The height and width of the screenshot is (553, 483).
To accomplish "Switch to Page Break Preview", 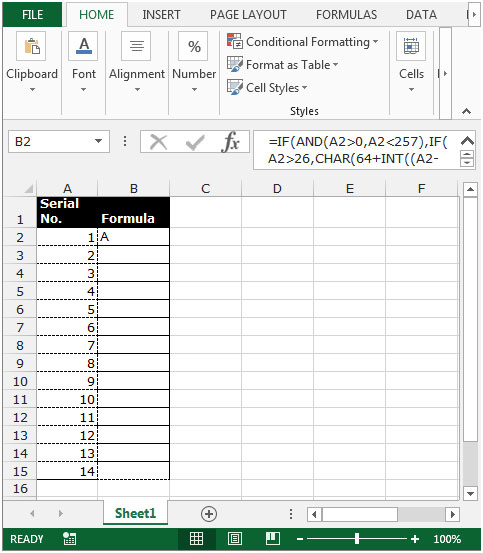I will [273, 539].
